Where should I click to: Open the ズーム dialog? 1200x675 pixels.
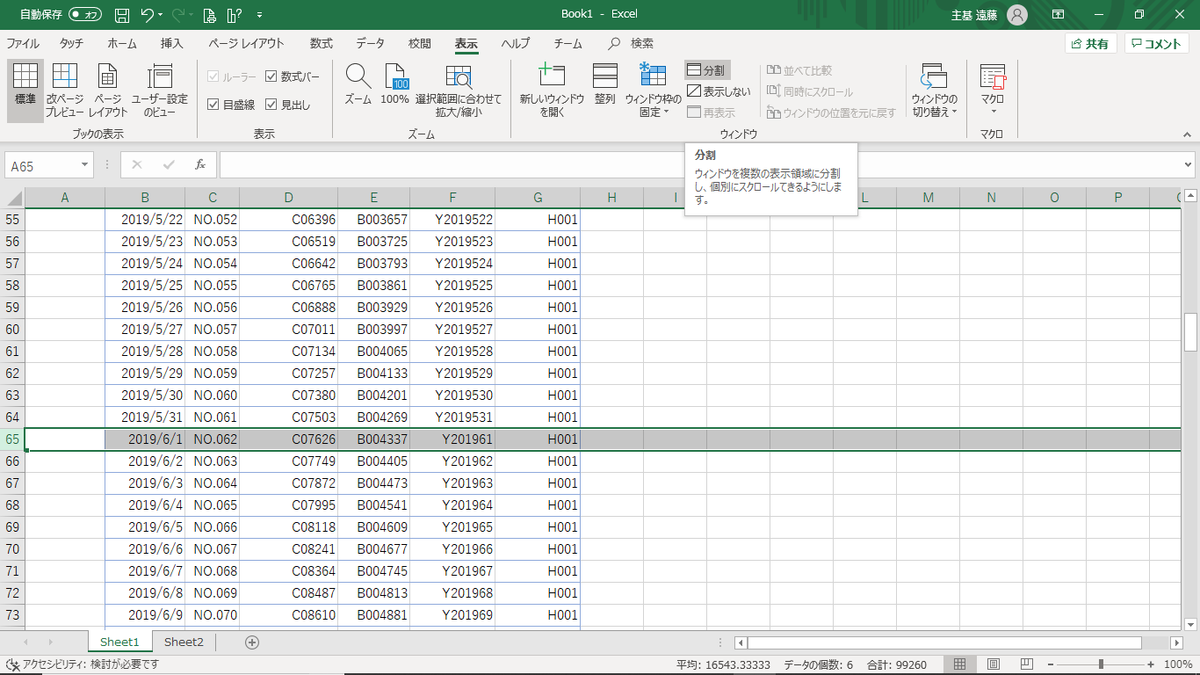(358, 84)
